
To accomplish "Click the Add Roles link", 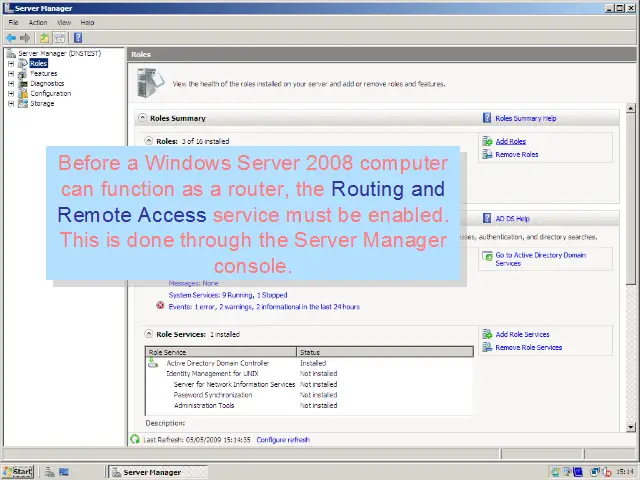I will 511,142.
